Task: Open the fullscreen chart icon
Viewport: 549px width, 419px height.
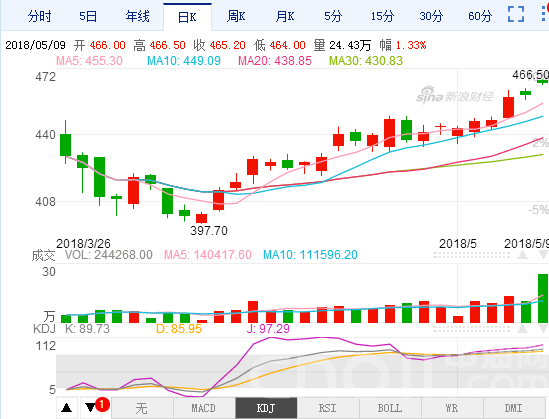Action: click(x=516, y=14)
